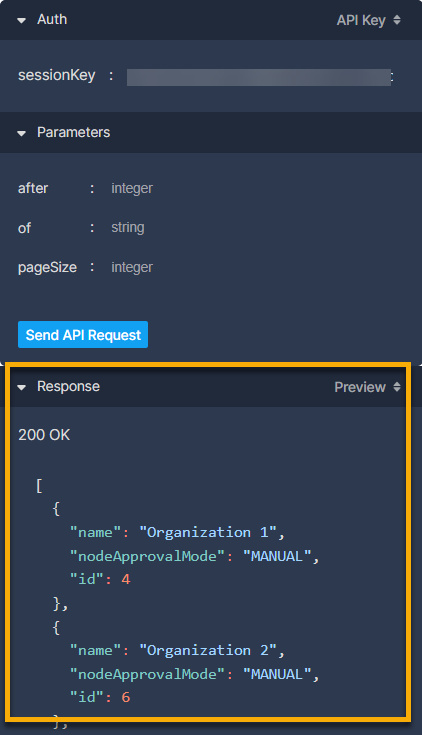This screenshot has width=422, height=735.
Task: Click the "Organization 1" name value
Action: [x=208, y=532]
